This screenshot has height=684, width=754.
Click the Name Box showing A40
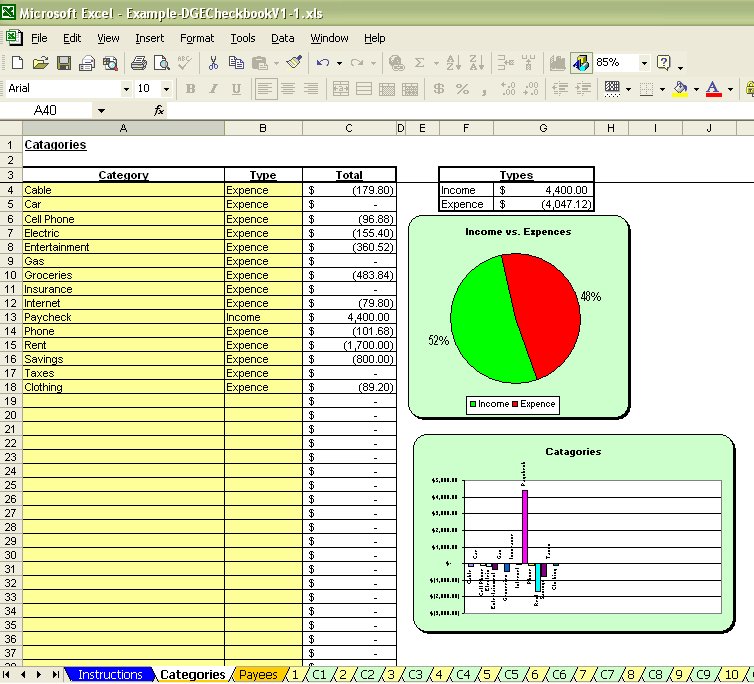[x=47, y=111]
